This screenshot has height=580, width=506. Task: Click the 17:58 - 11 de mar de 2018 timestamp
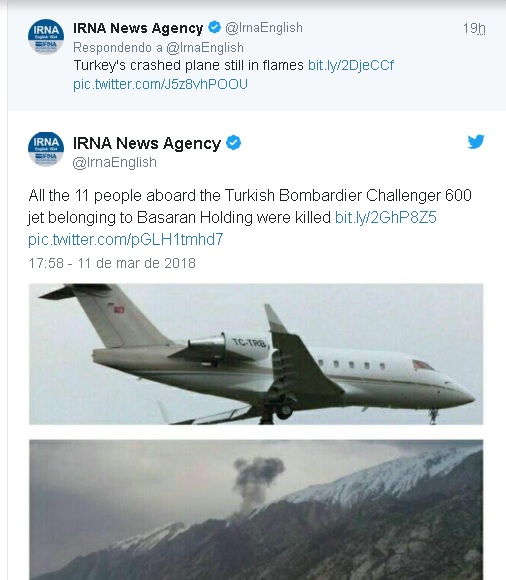(x=112, y=263)
